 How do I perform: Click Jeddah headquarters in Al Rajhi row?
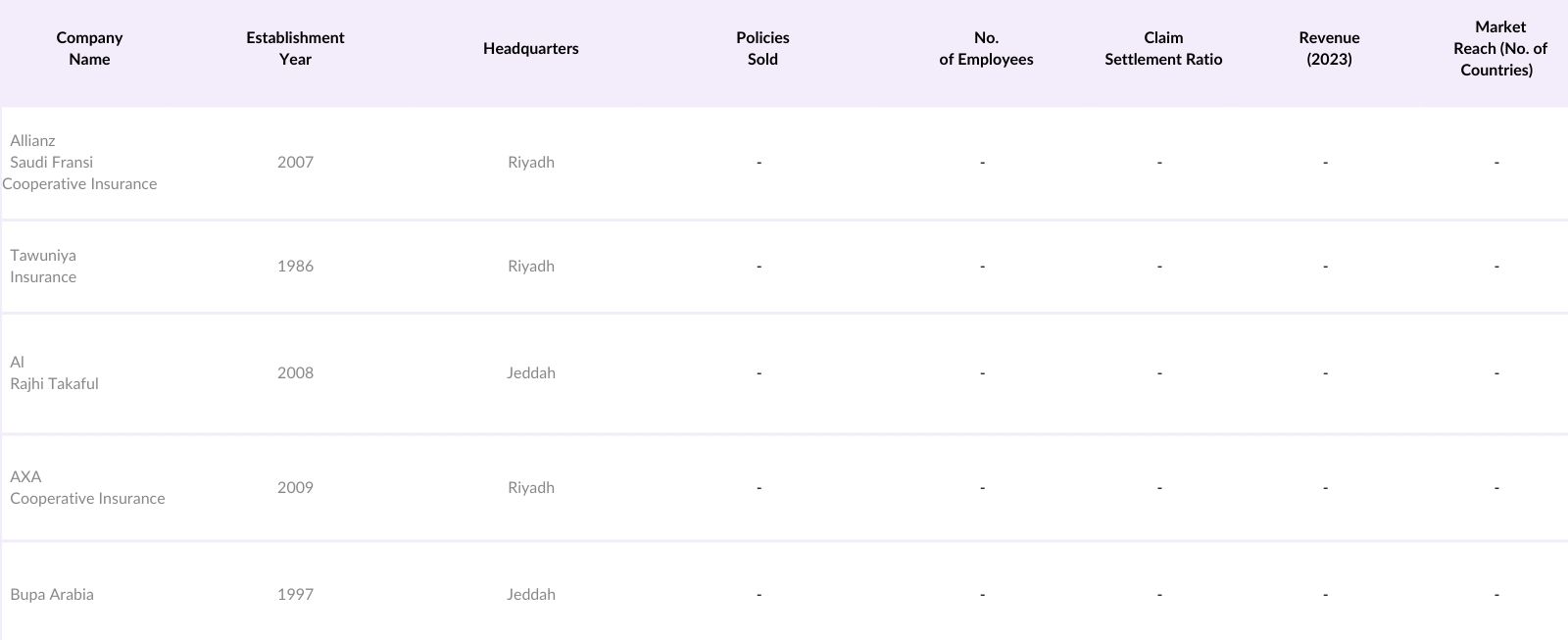pos(531,373)
